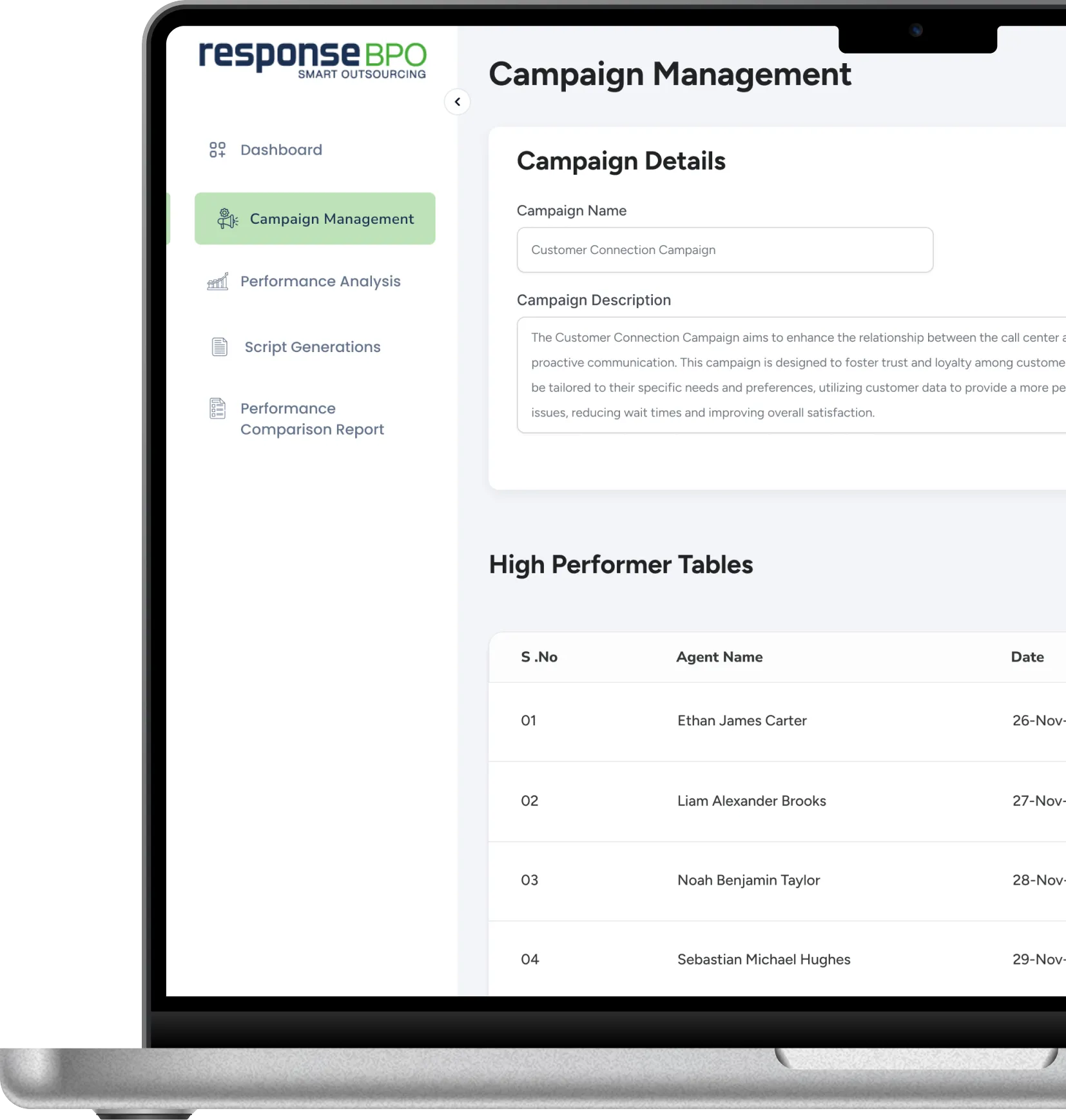Open the Dashboard menu item
1066x1120 pixels.
(281, 150)
